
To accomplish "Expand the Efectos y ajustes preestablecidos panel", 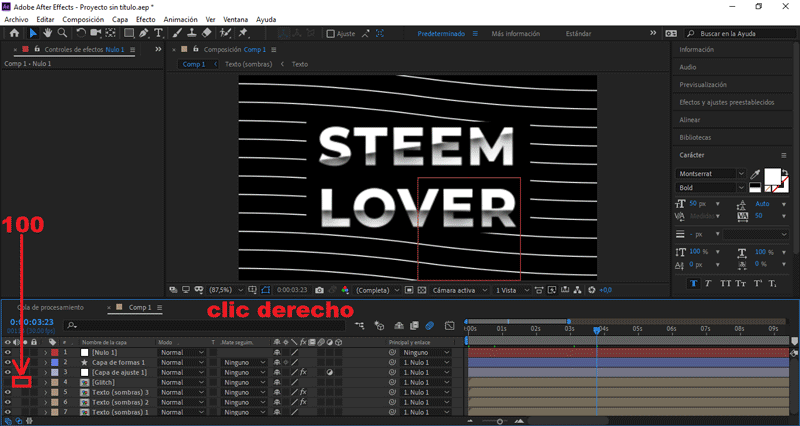I will (x=724, y=102).
